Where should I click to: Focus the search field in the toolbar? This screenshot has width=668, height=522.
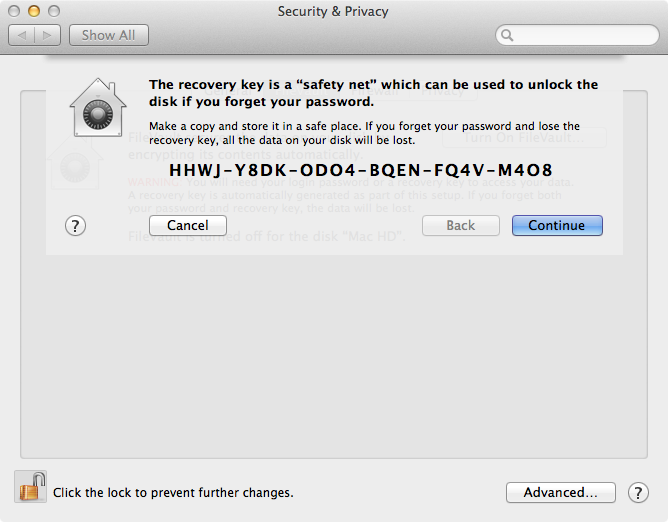[580, 36]
